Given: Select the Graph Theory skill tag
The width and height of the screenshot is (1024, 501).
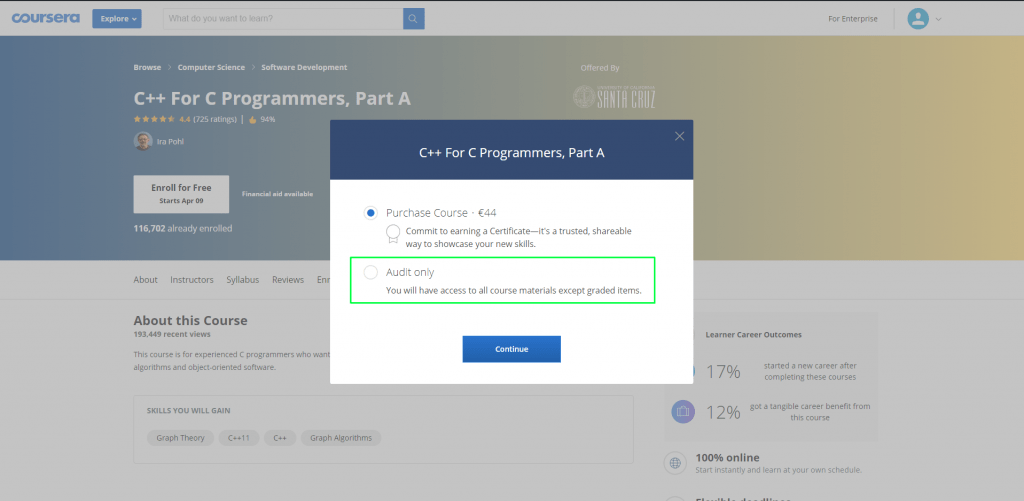Looking at the screenshot, I should point(180,438).
